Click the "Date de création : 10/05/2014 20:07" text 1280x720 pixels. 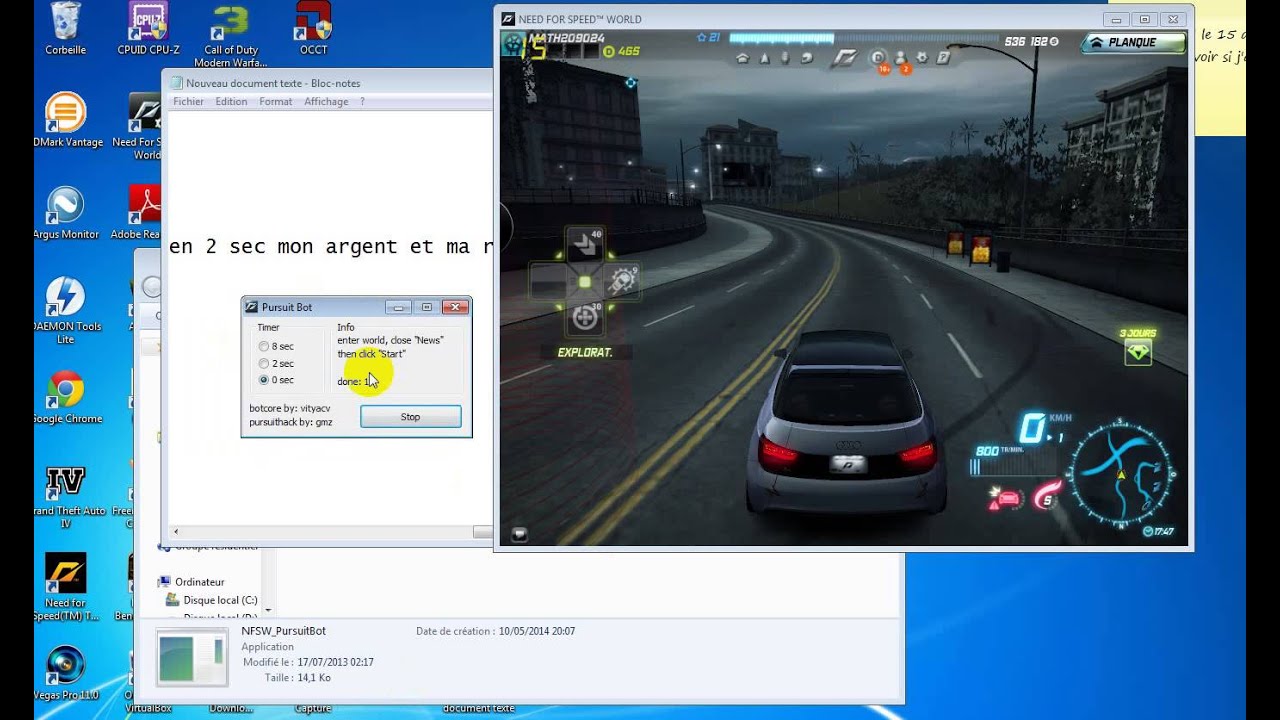coord(495,632)
